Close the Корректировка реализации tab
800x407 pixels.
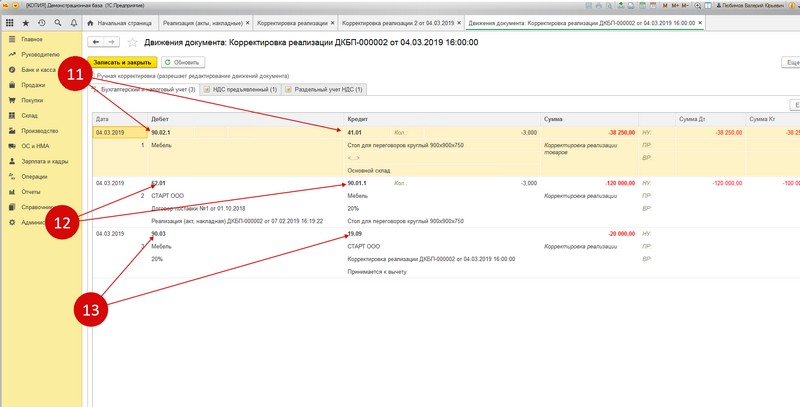(333, 23)
